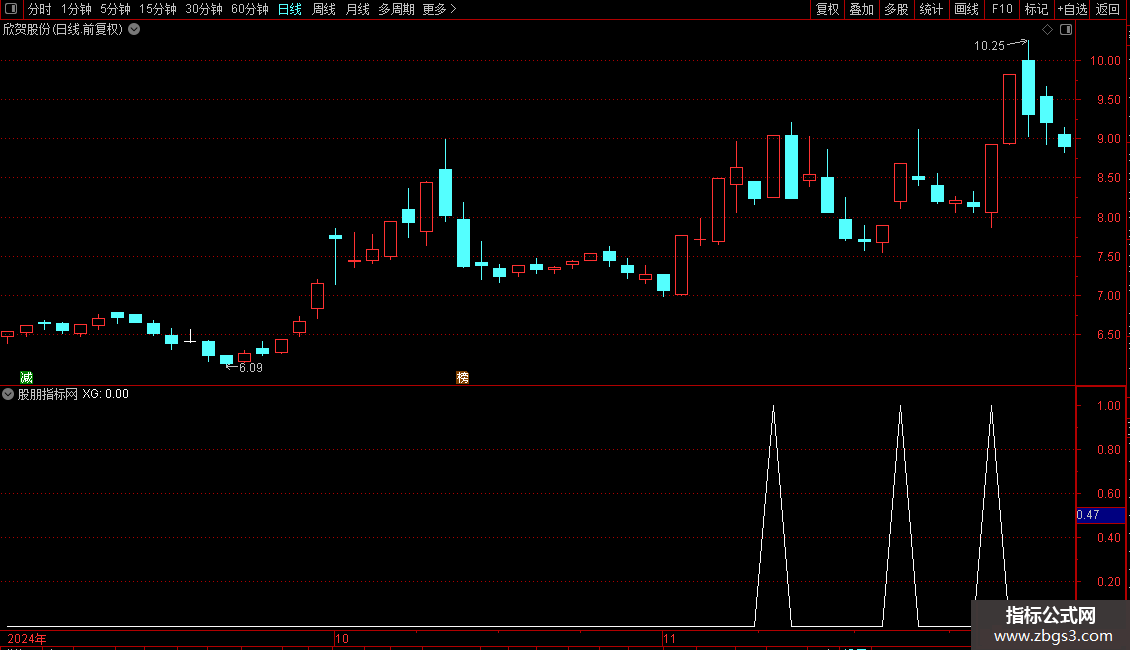The image size is (1130, 650).
Task: Click the 10.25 high price label
Action: (989, 46)
